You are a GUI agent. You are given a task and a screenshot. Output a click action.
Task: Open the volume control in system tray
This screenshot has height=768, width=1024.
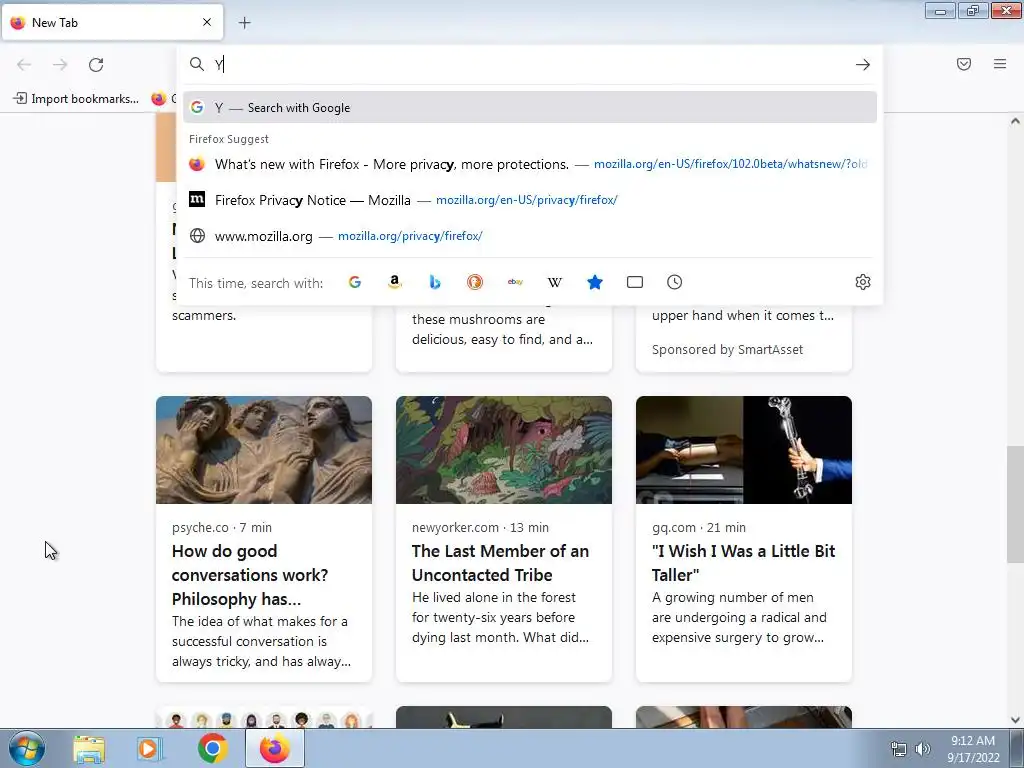922,749
